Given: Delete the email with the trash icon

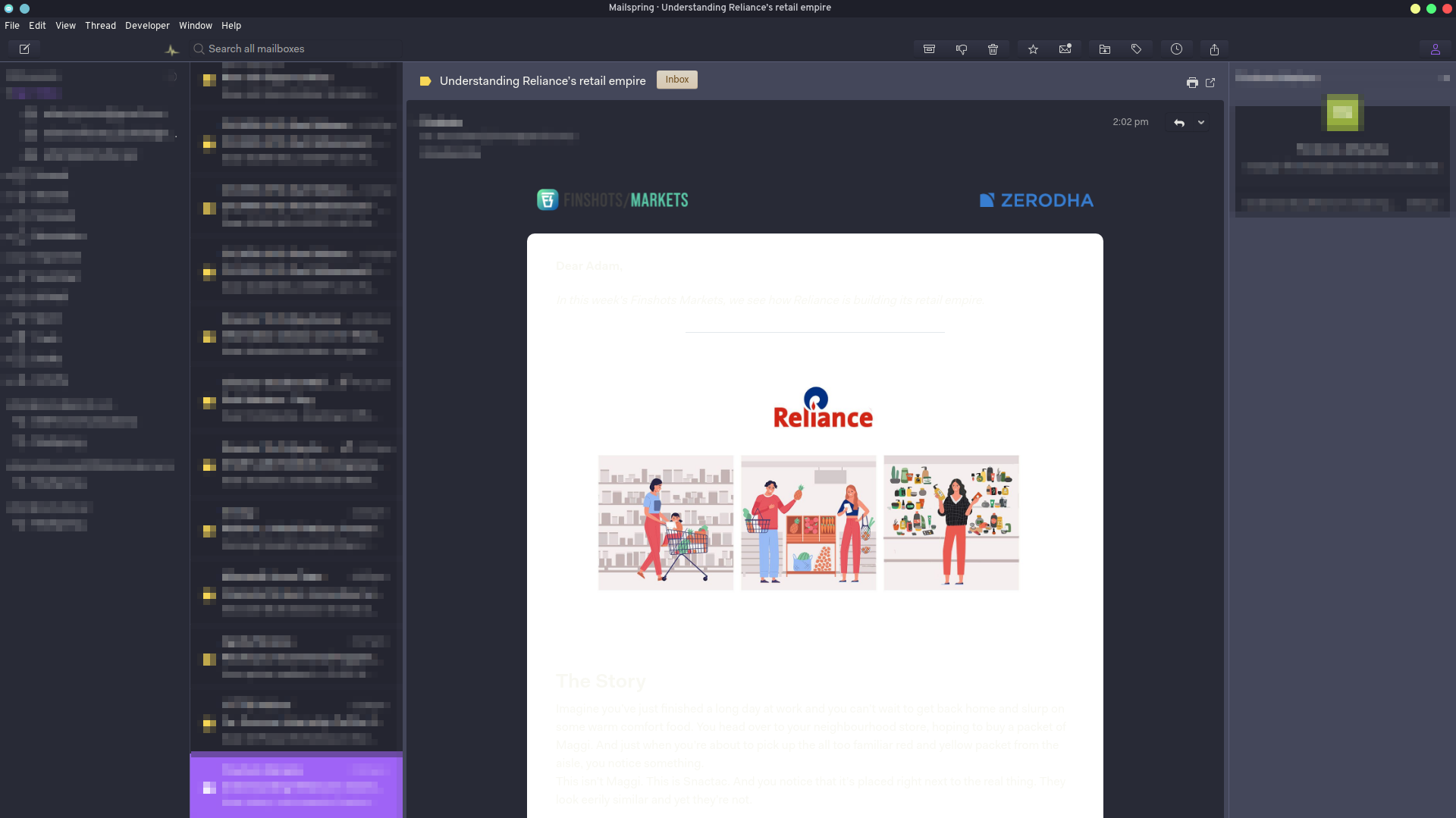Looking at the screenshot, I should coord(993,49).
